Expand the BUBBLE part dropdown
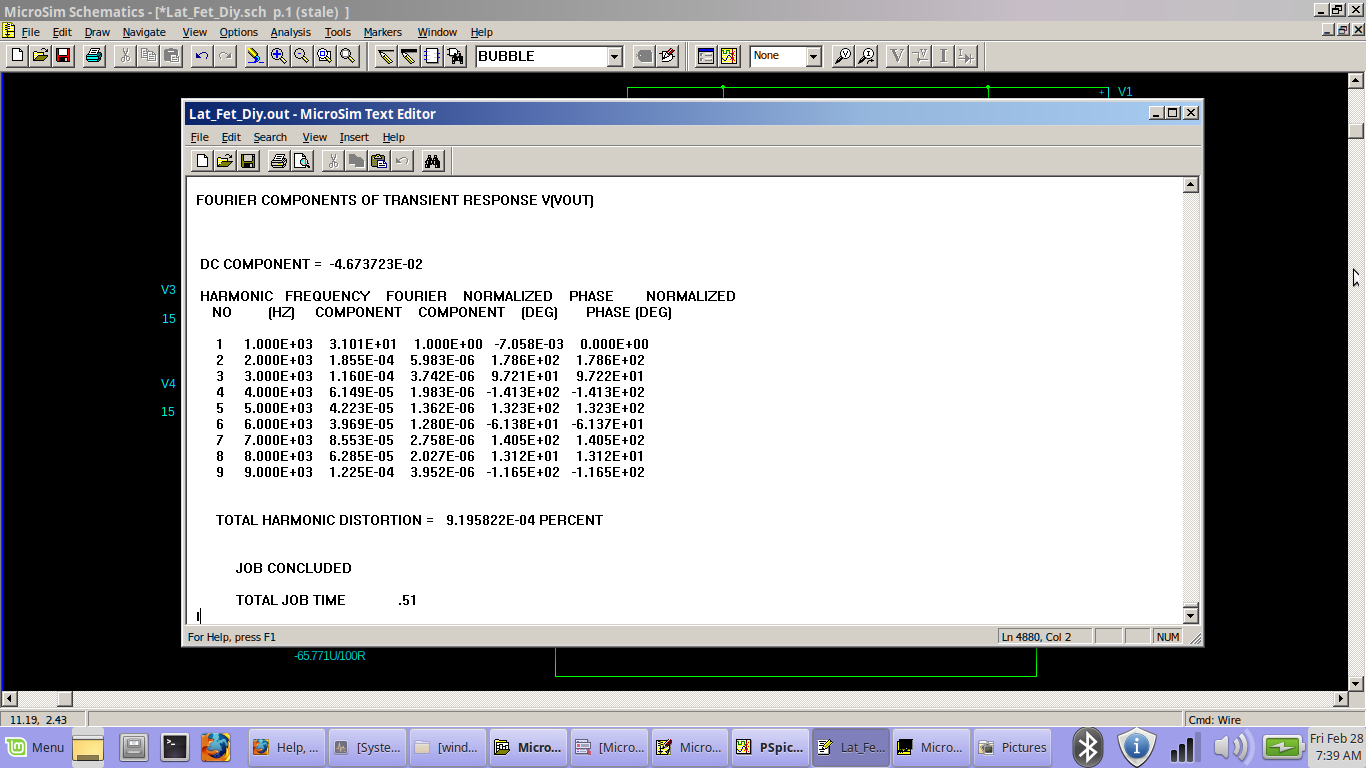The image size is (1366, 768). pyautogui.click(x=615, y=57)
